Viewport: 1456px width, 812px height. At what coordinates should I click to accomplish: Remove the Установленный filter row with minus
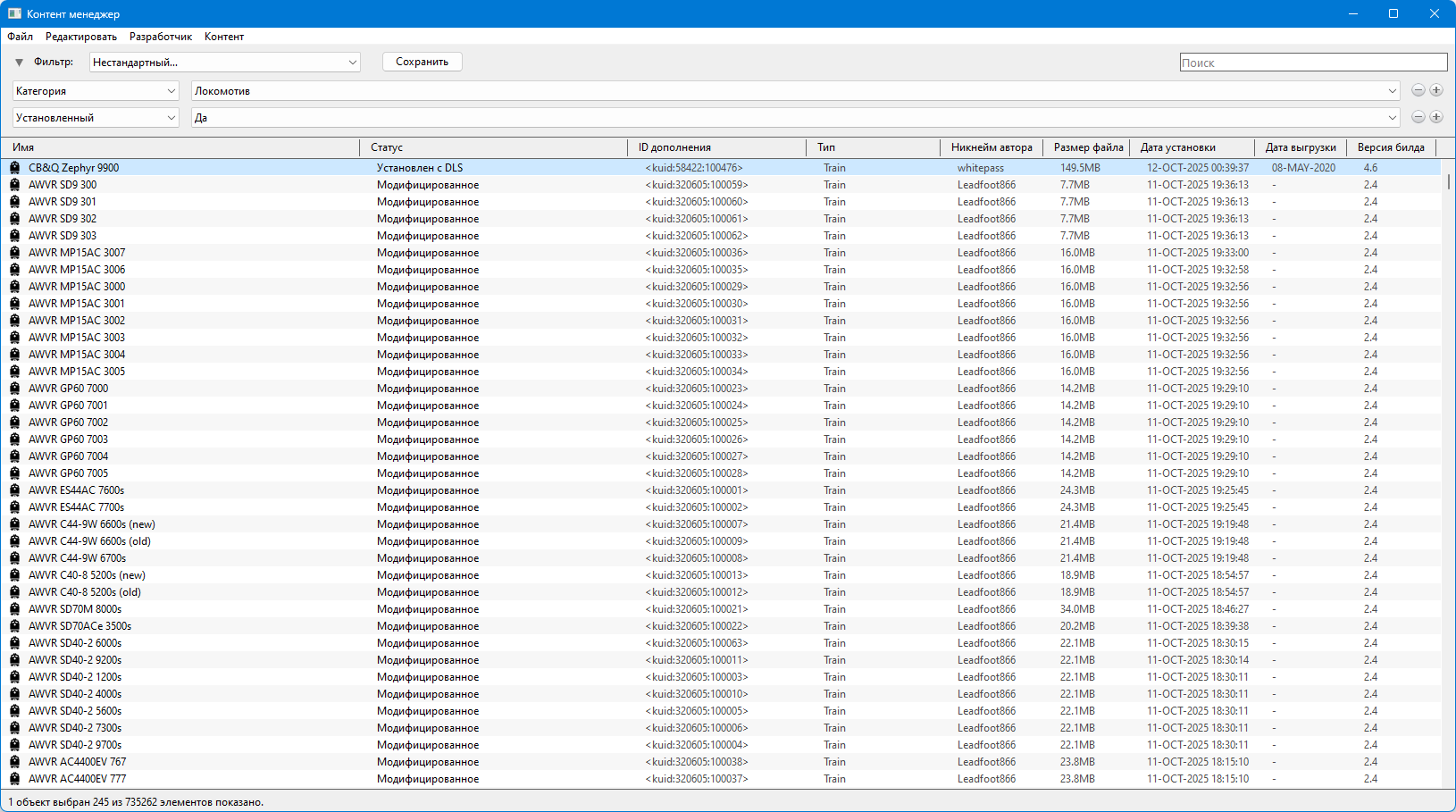coord(1418,117)
